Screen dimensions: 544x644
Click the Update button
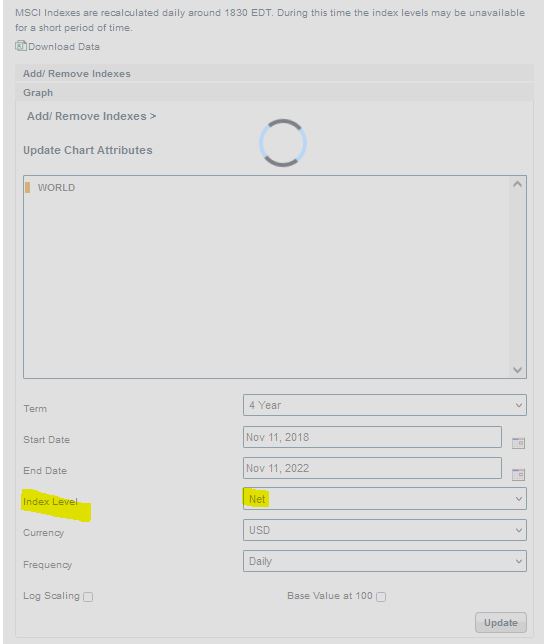click(x=500, y=623)
